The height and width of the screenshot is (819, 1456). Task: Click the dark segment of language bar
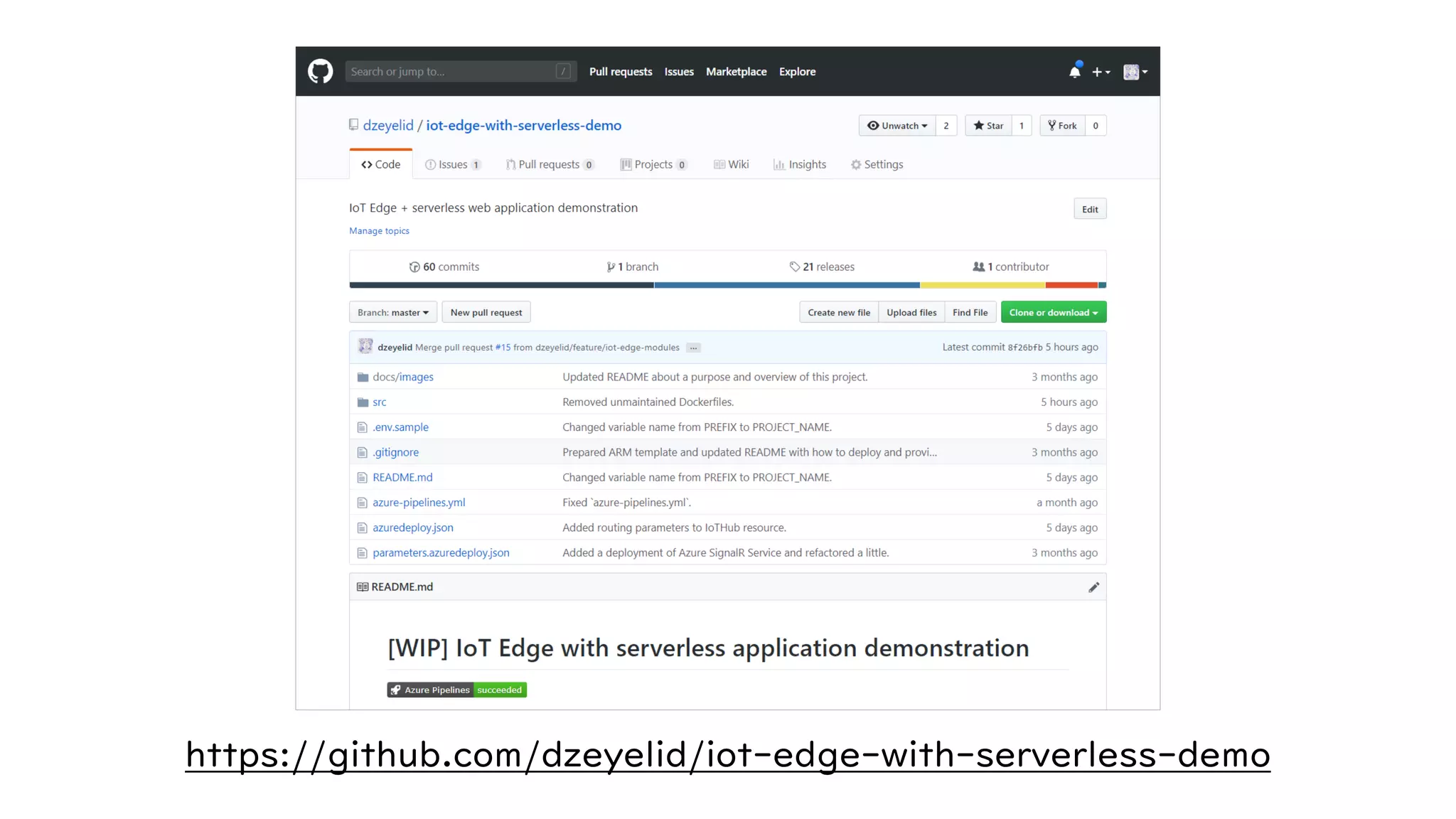click(x=501, y=285)
